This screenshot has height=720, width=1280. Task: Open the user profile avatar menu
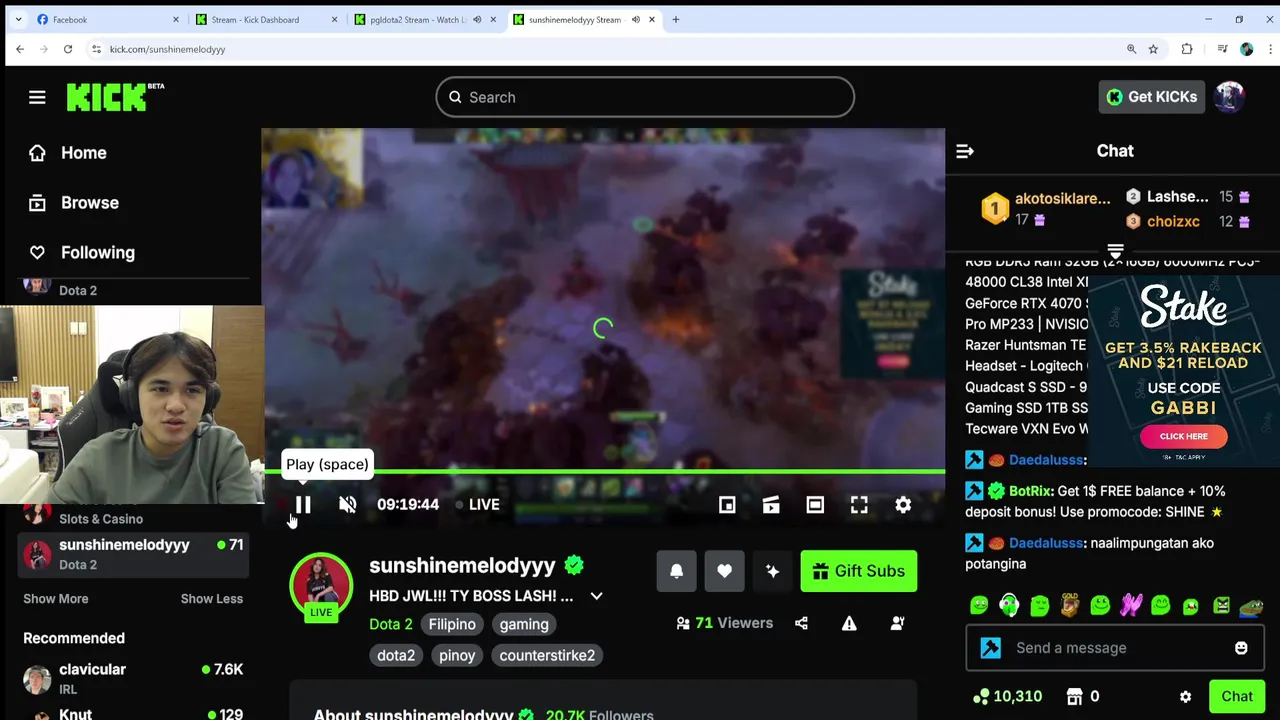tap(1229, 97)
